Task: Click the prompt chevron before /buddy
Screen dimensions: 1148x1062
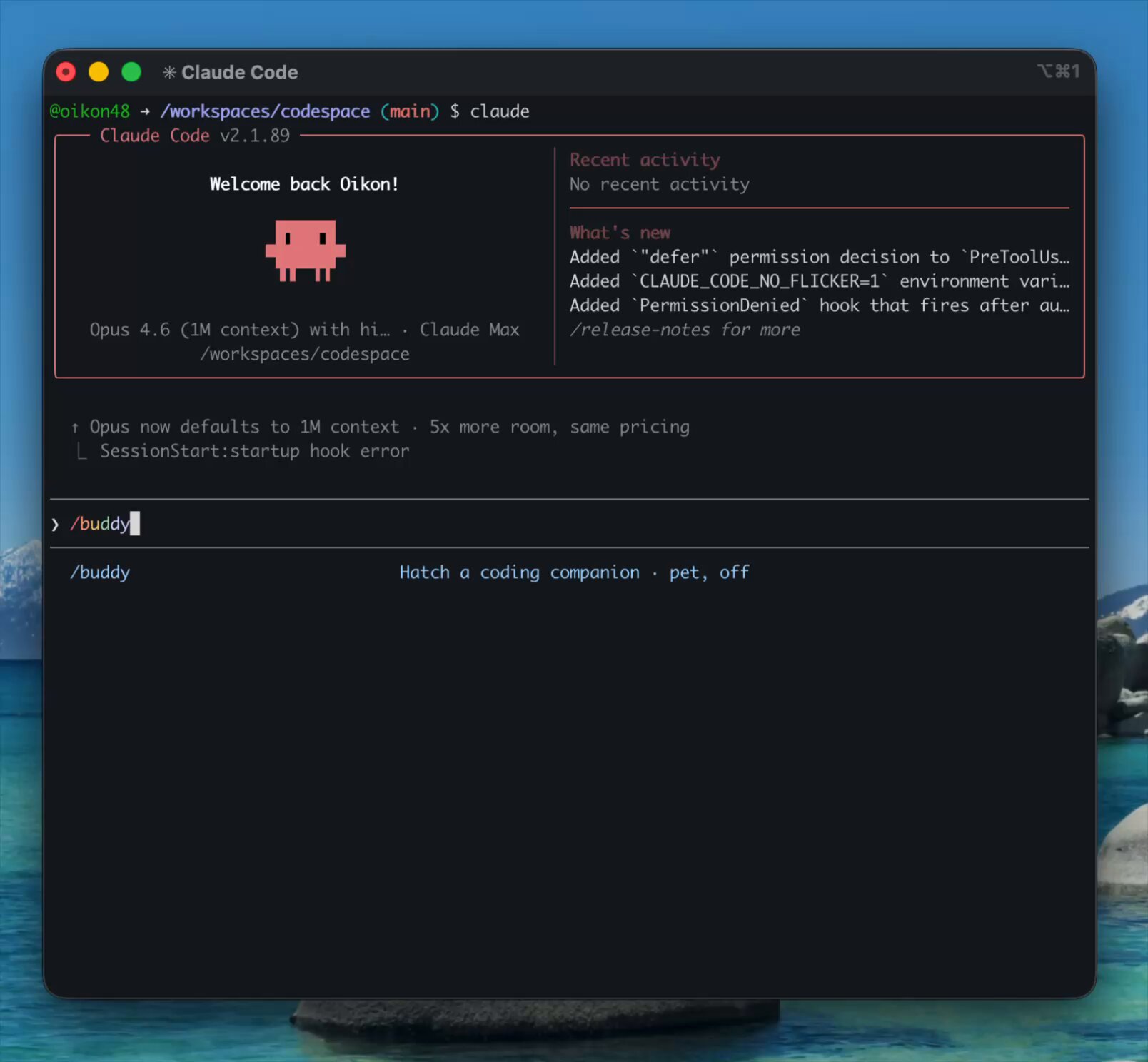Action: [x=55, y=525]
